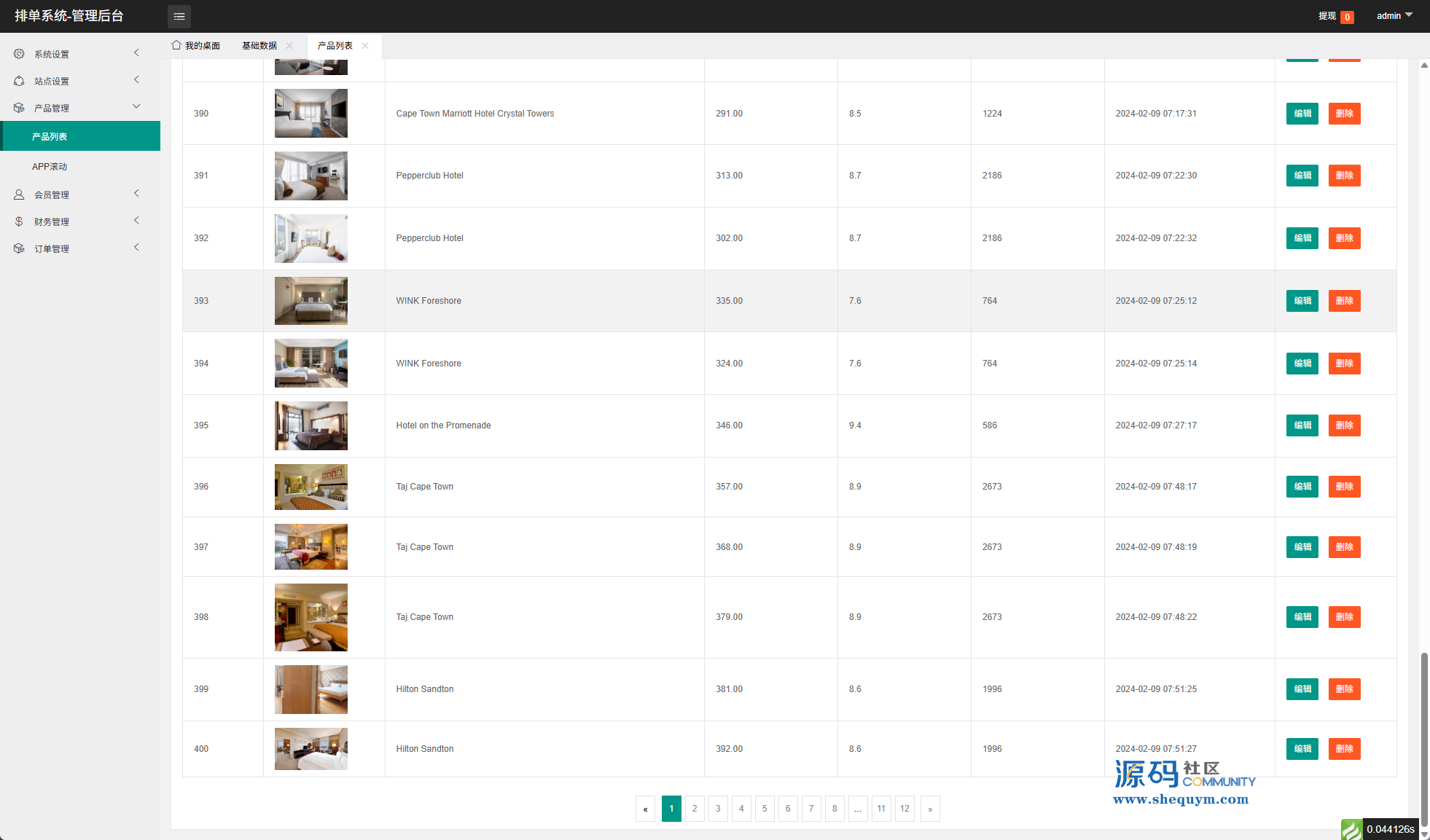Open the APP滚动 submenu item

click(50, 167)
